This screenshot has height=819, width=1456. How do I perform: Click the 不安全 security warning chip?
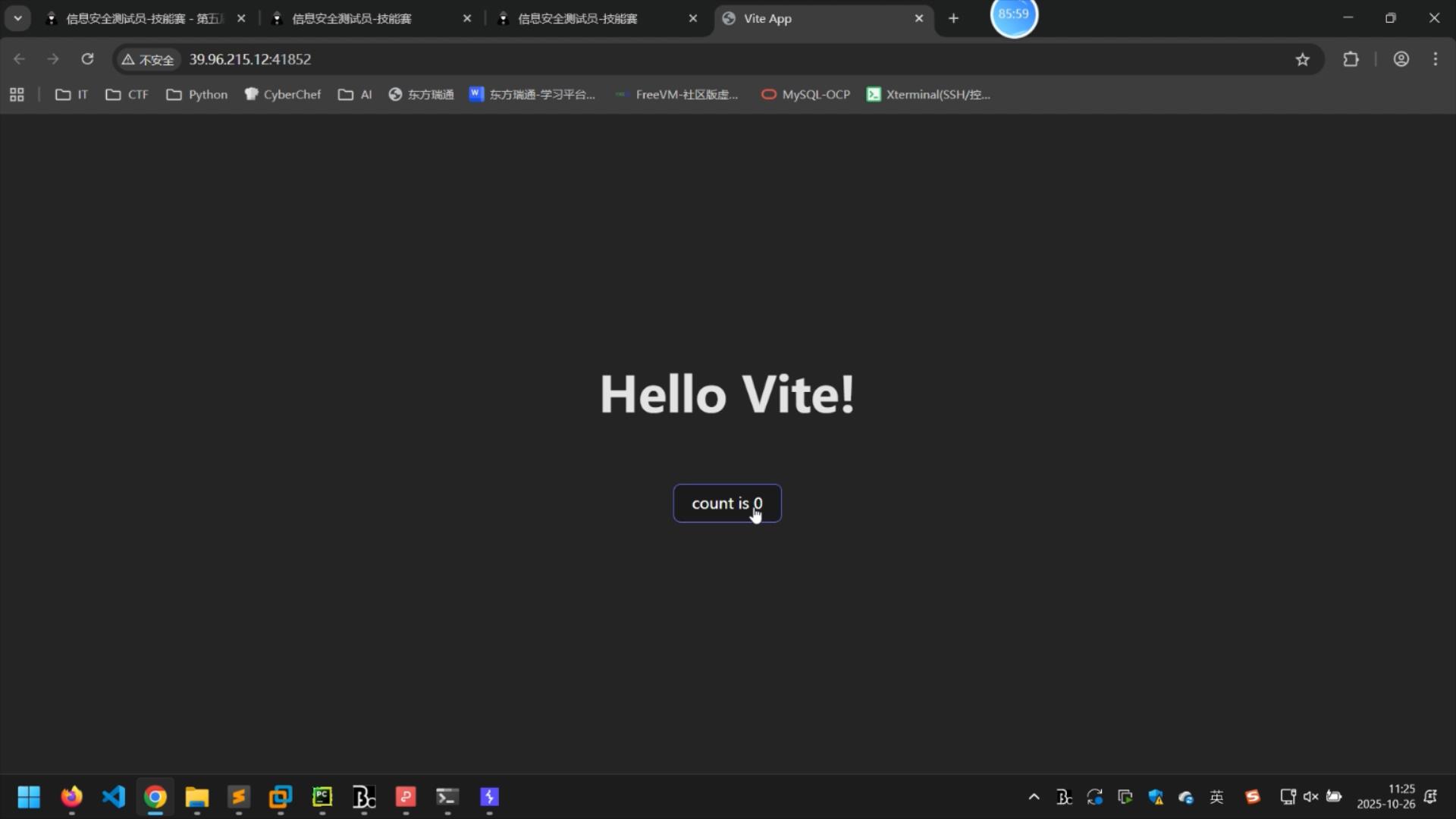pos(148,59)
